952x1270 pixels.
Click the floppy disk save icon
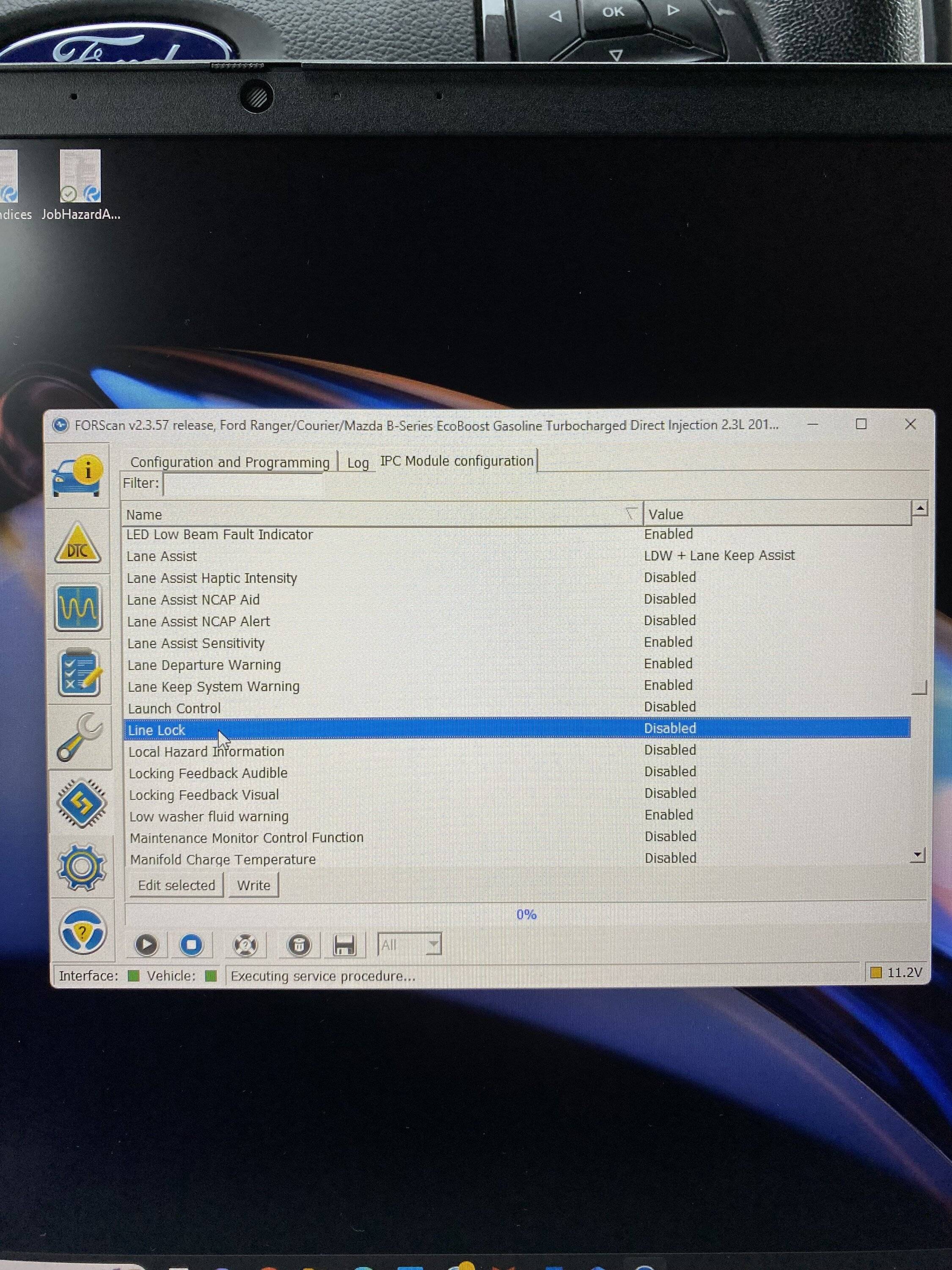click(x=344, y=945)
